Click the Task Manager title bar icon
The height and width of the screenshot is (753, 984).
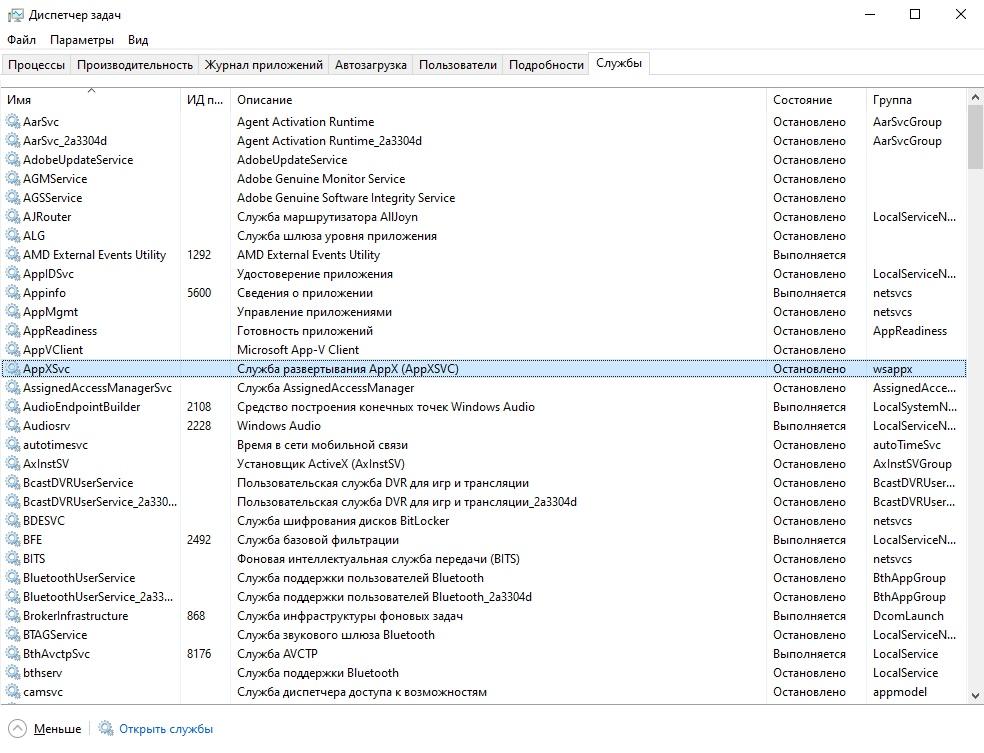[x=15, y=14]
